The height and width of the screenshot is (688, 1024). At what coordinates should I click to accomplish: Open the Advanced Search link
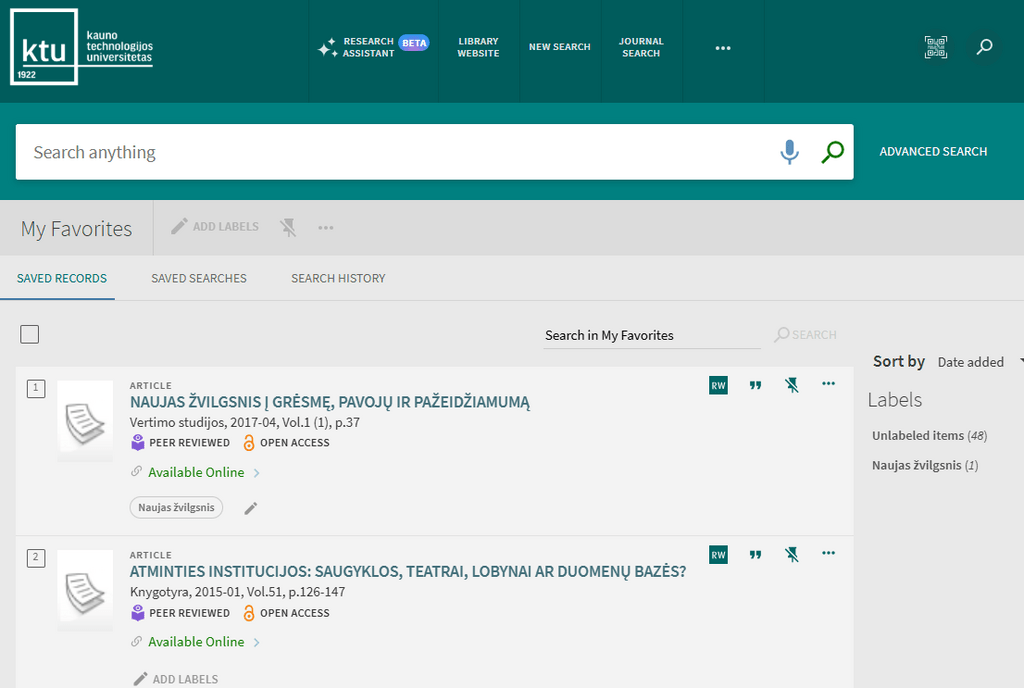click(933, 152)
